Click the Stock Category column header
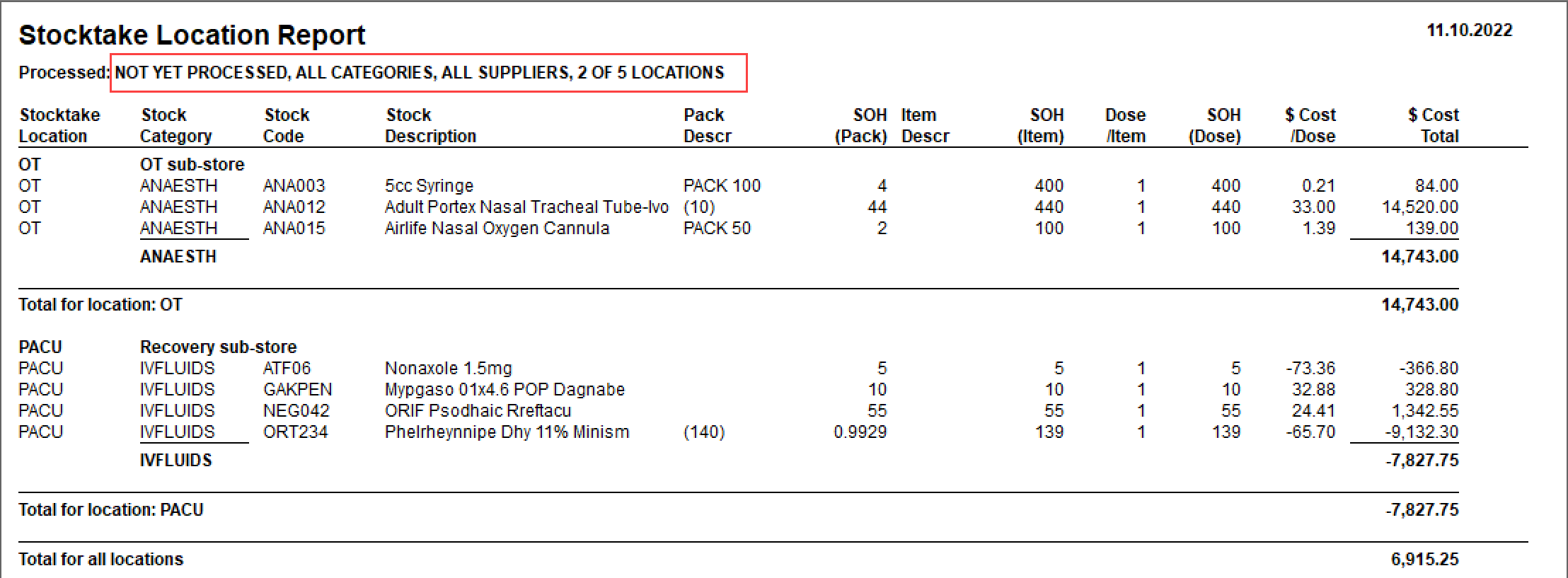Viewport: 1568px width, 578px height. click(x=175, y=125)
